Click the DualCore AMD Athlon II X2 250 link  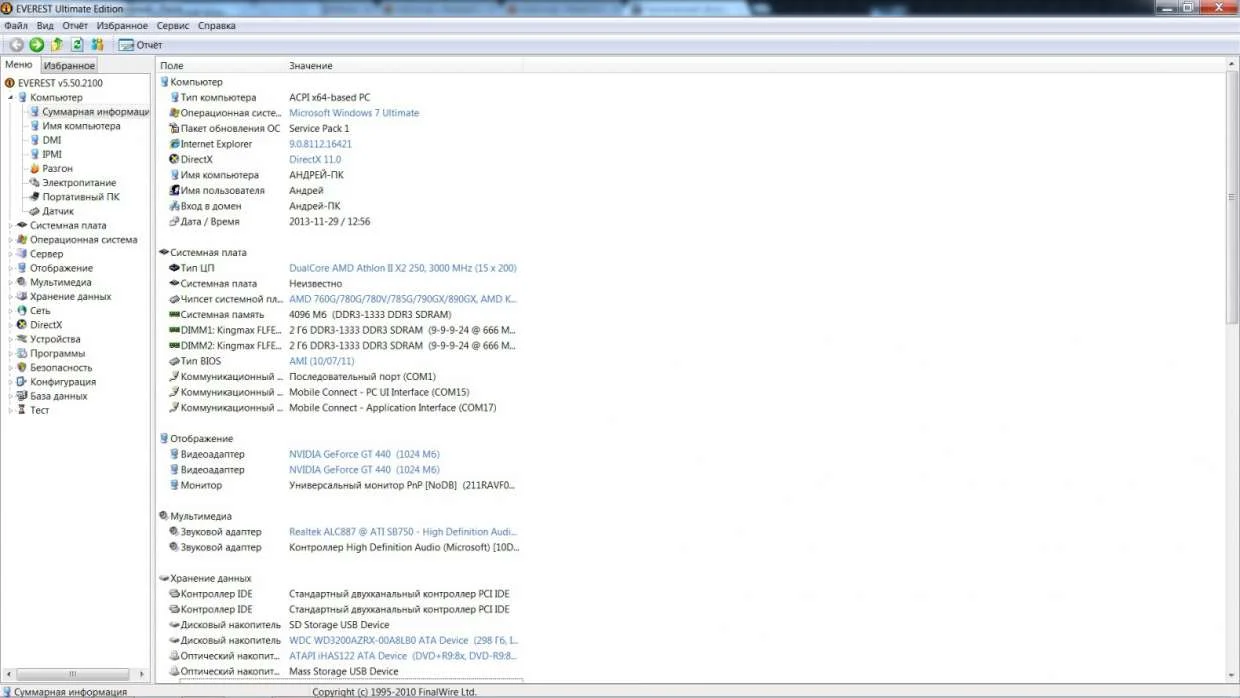[x=403, y=268]
